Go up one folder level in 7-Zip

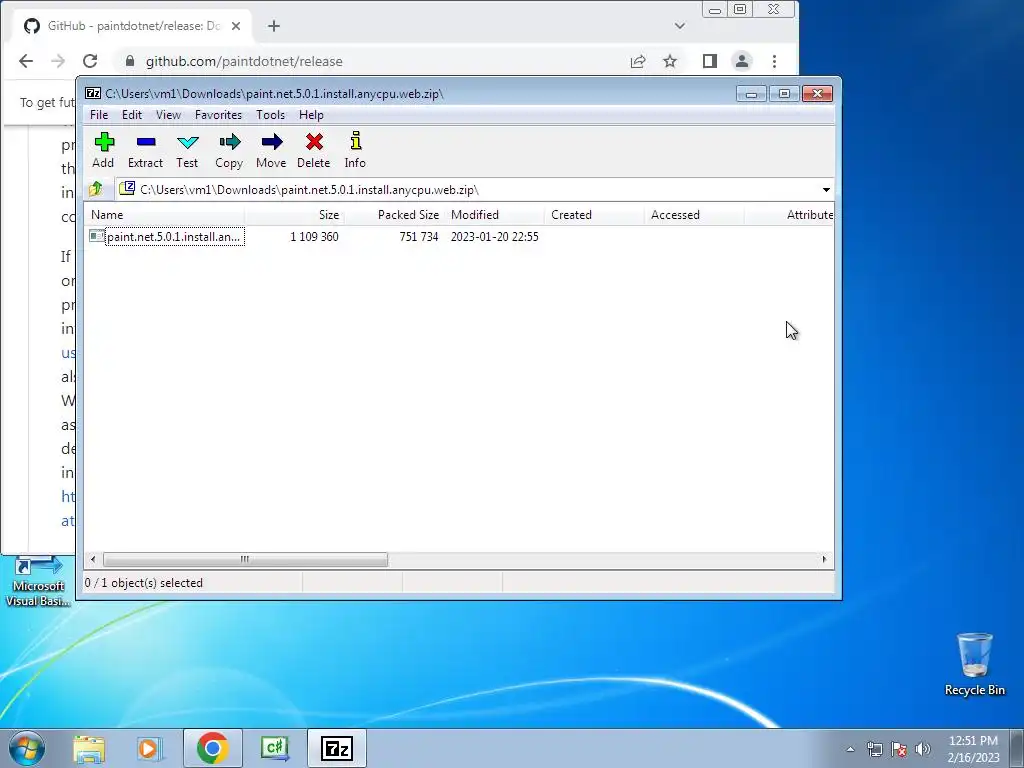click(x=96, y=189)
